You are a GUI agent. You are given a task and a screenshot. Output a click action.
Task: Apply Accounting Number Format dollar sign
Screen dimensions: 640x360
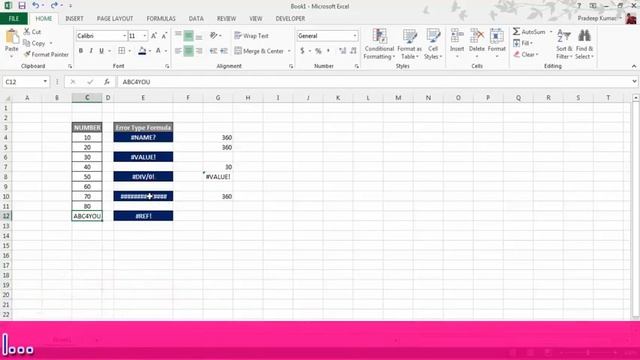click(302, 51)
